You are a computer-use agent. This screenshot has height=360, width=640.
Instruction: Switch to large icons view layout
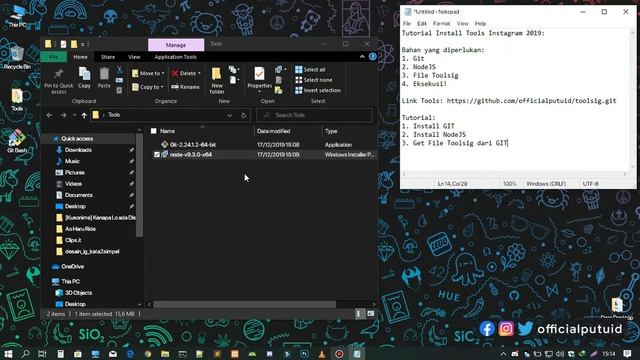coord(370,313)
